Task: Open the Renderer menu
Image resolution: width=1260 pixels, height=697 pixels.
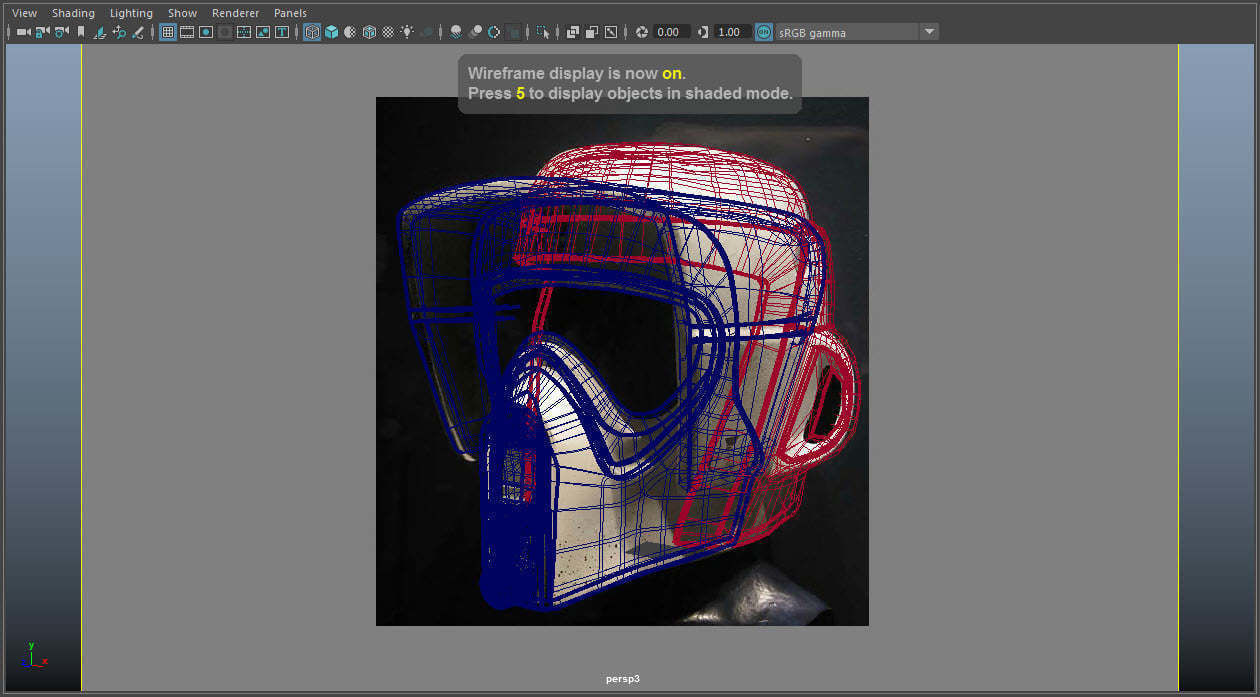Action: point(236,13)
